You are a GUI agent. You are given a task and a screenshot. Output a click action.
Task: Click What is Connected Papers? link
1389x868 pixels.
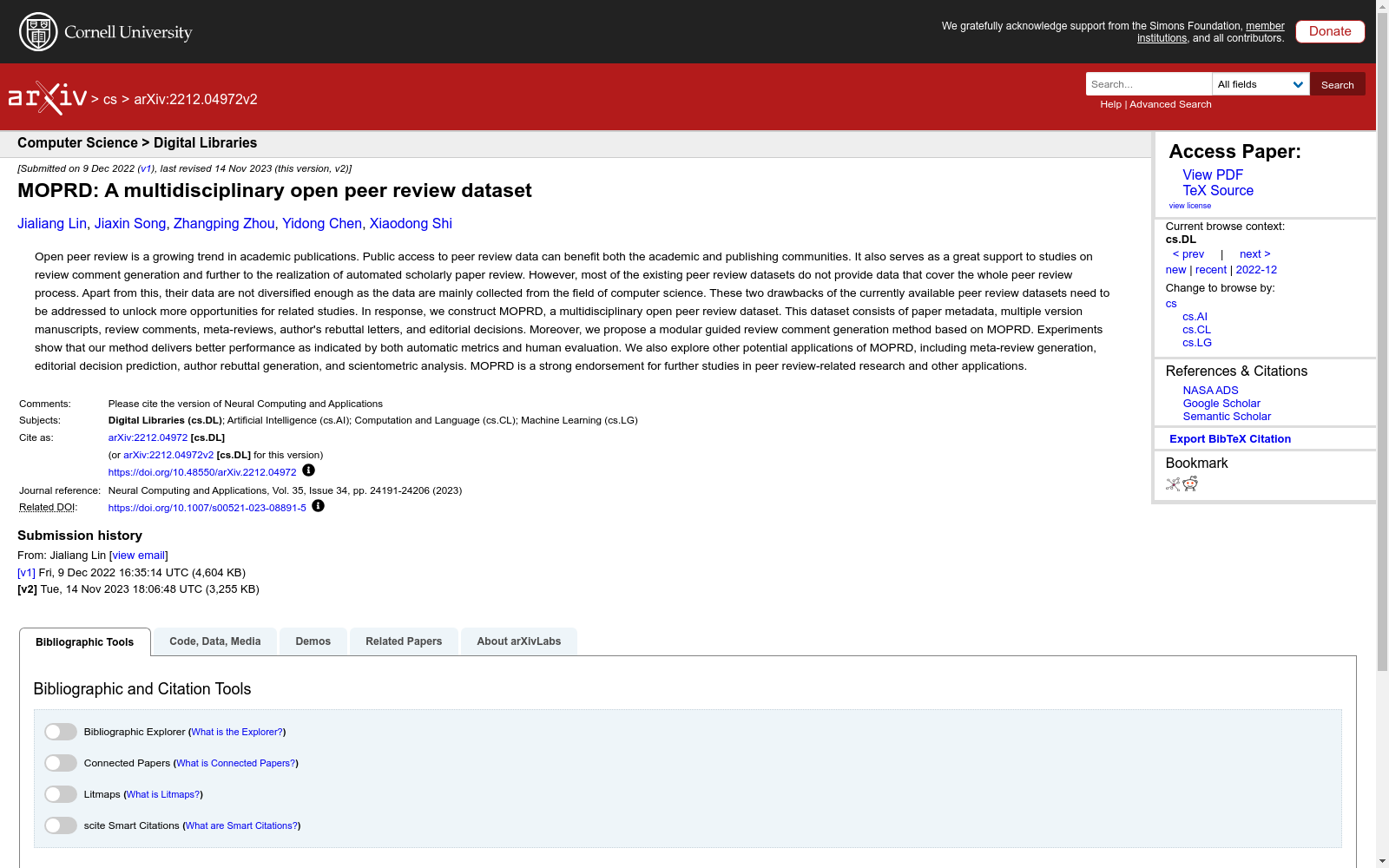235,764
